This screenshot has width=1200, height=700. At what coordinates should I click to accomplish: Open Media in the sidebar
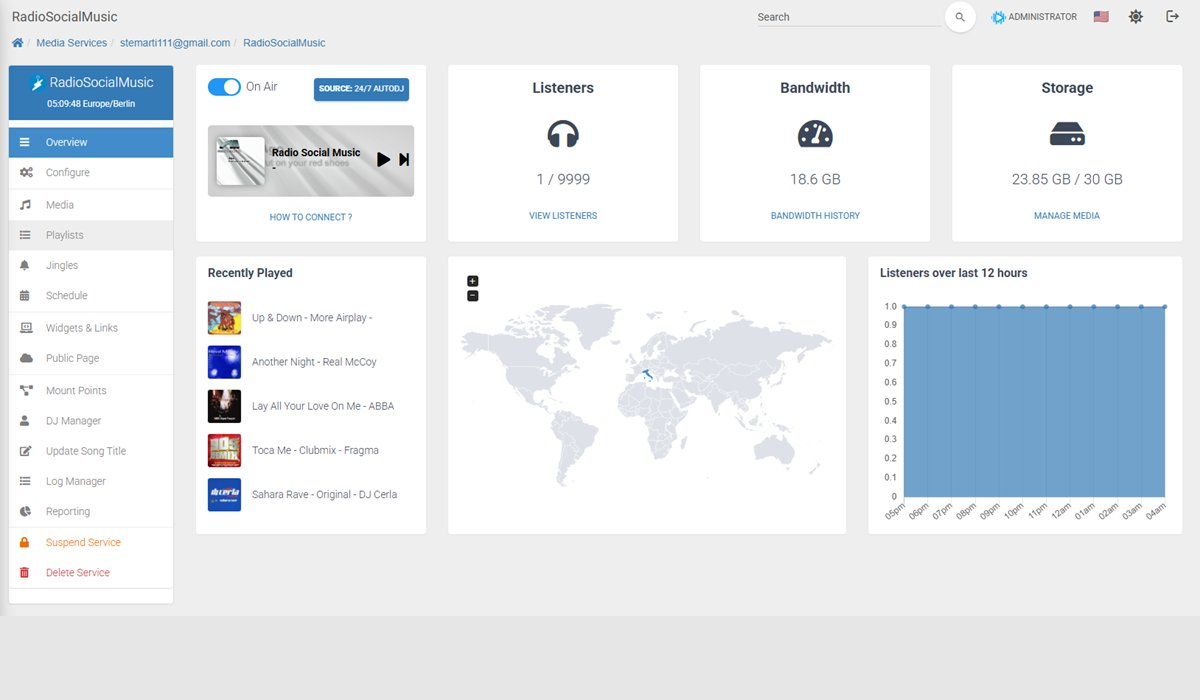click(91, 205)
